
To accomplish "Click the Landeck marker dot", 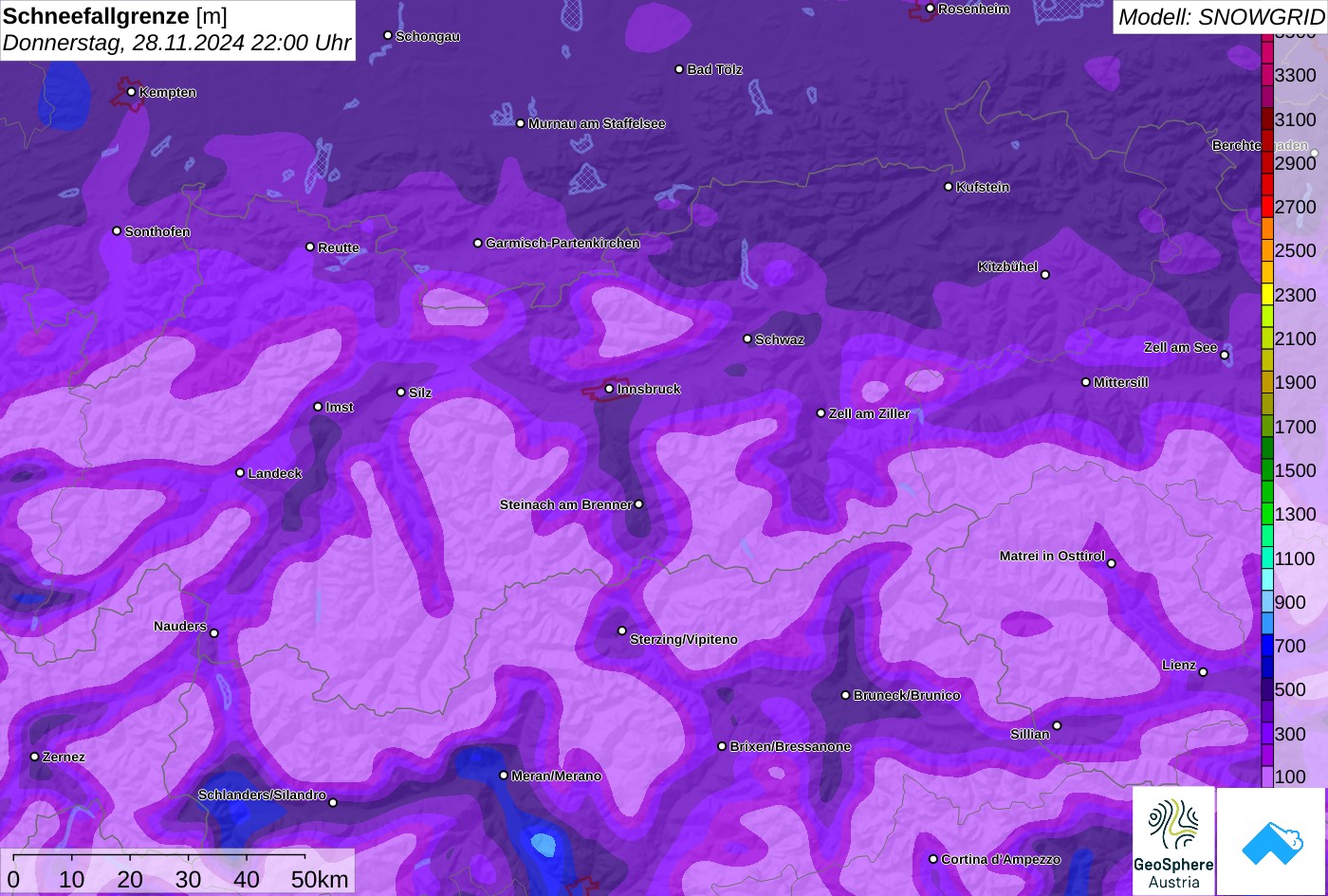I will [240, 472].
